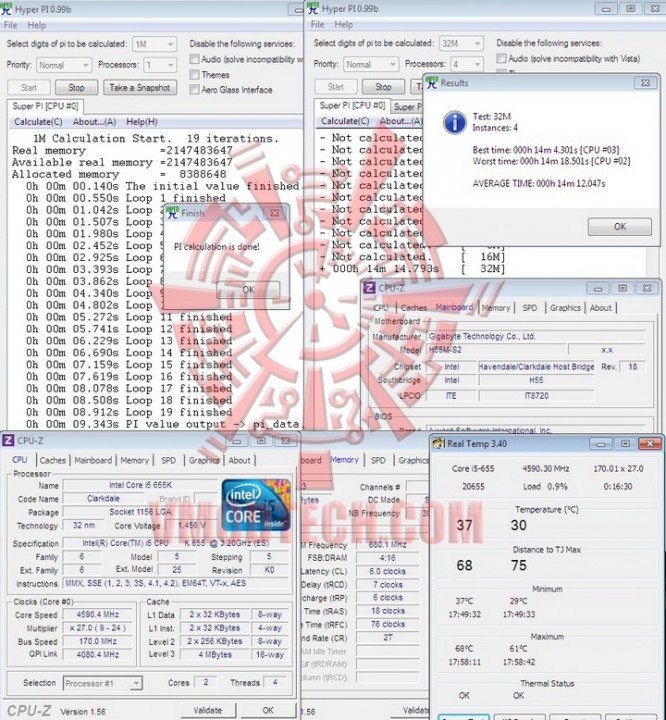Click OK in the Finish dialog
Viewport: 666px width, 720px height.
point(248,289)
